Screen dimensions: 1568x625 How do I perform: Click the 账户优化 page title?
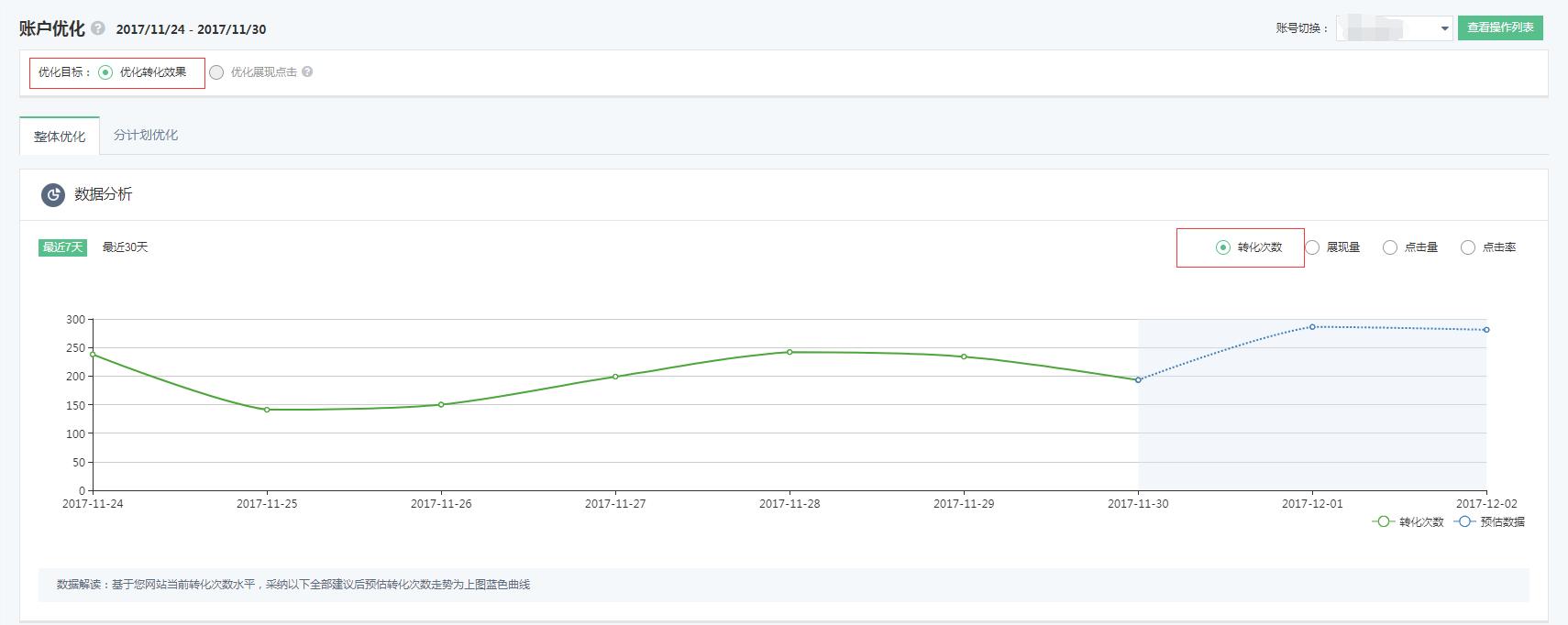tap(52, 28)
